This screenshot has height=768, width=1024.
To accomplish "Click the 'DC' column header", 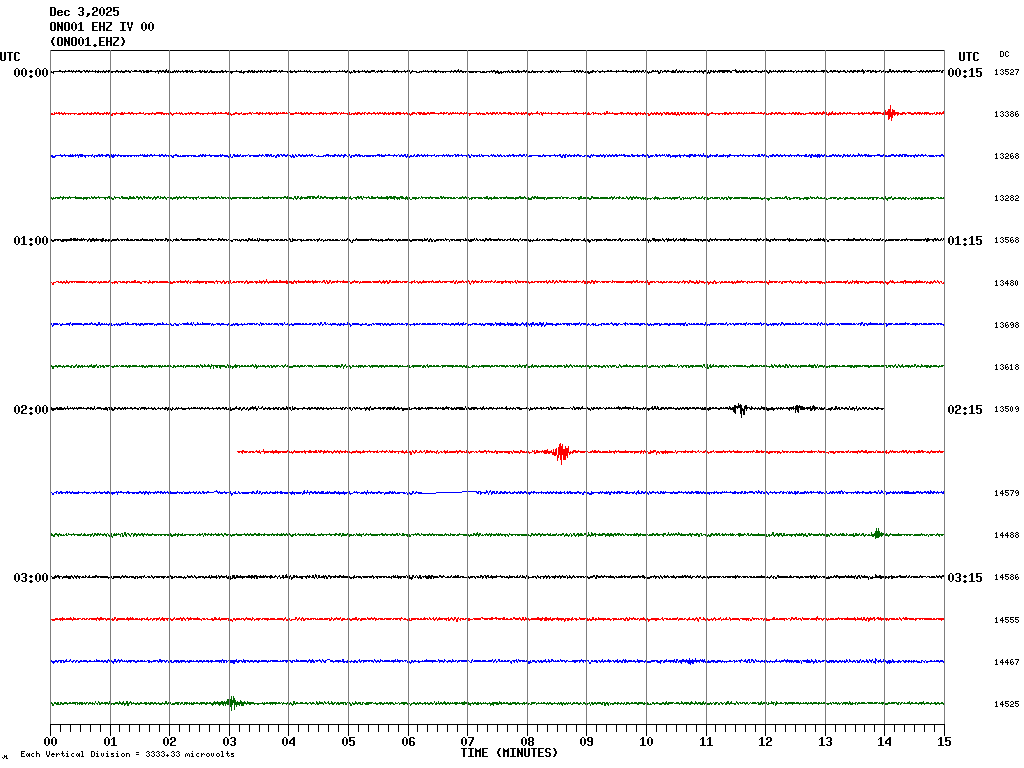I will (1004, 54).
